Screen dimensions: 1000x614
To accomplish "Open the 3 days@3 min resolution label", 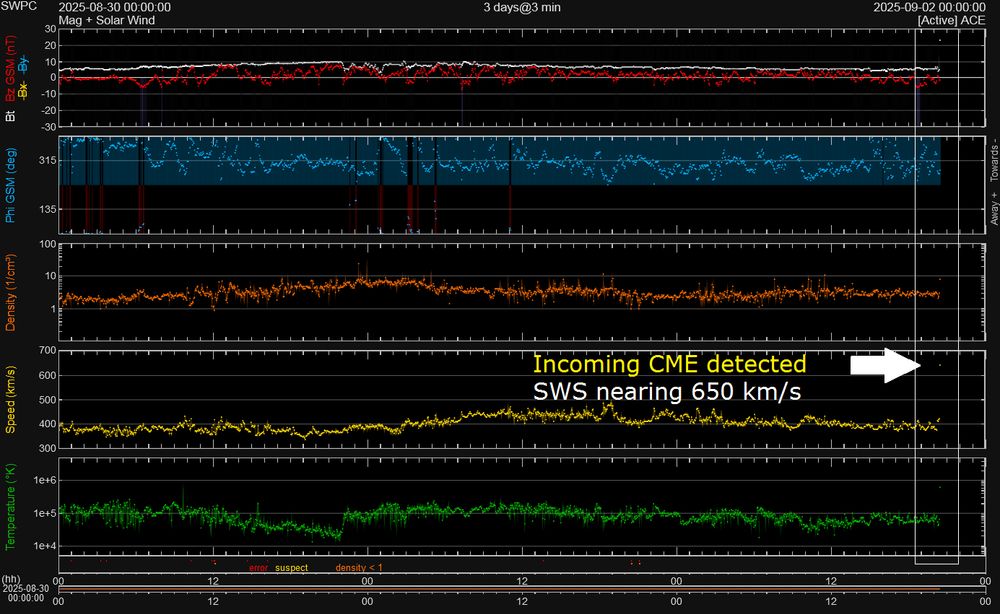I will (522, 8).
